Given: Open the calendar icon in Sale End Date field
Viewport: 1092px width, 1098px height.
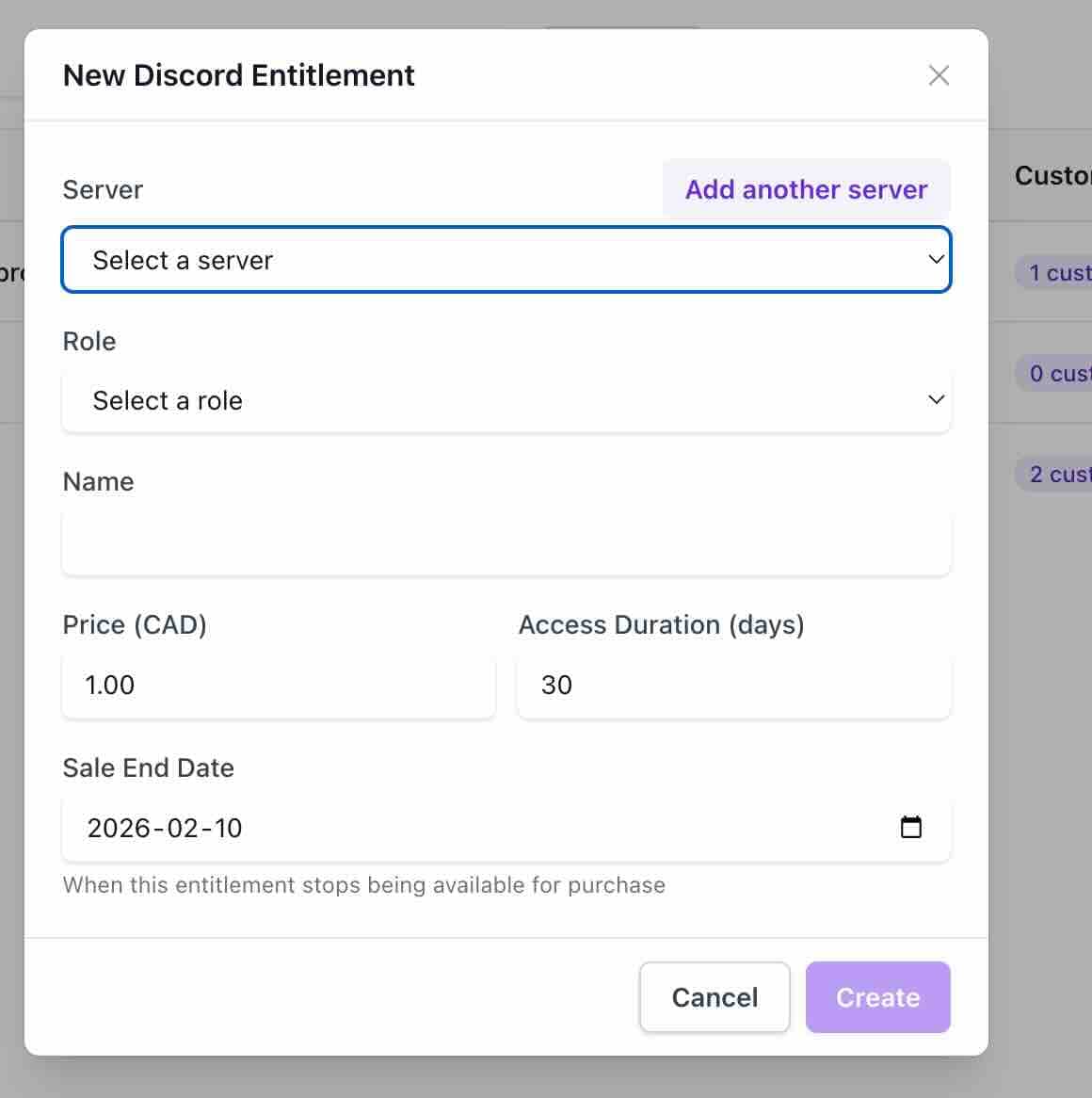Looking at the screenshot, I should 910,827.
